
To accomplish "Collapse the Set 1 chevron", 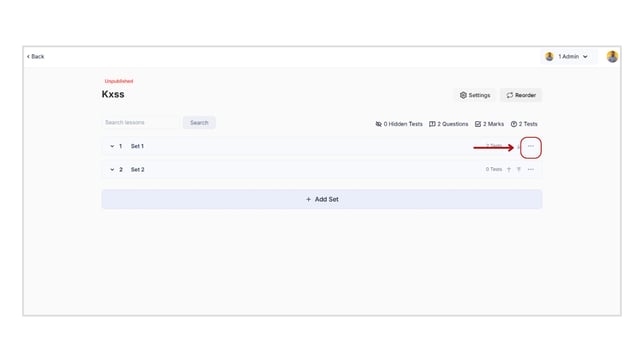I will (112, 146).
